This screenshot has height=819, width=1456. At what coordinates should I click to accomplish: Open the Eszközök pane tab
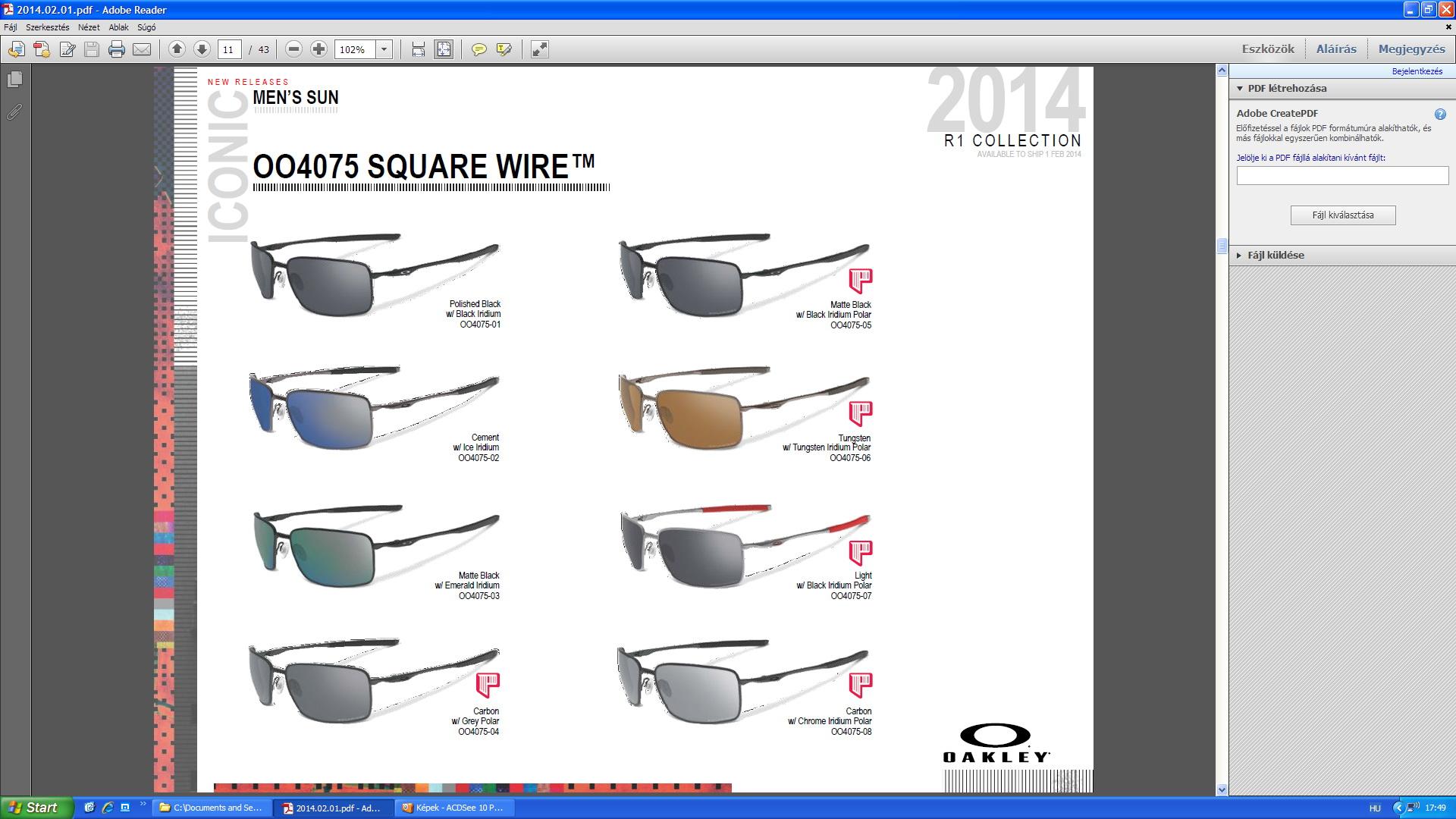pos(1267,49)
